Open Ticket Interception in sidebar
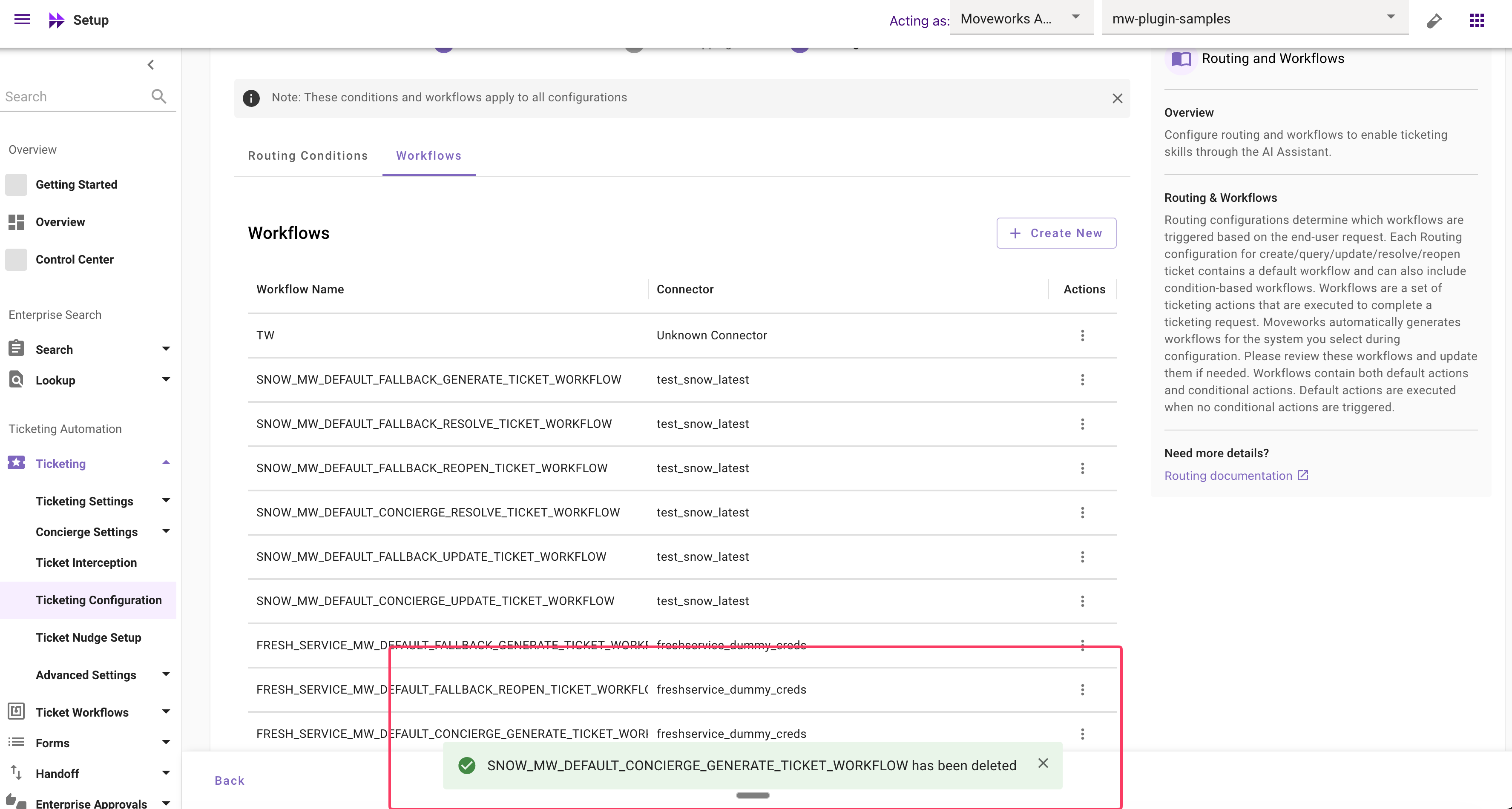Image resolution: width=1512 pixels, height=809 pixels. [x=86, y=562]
